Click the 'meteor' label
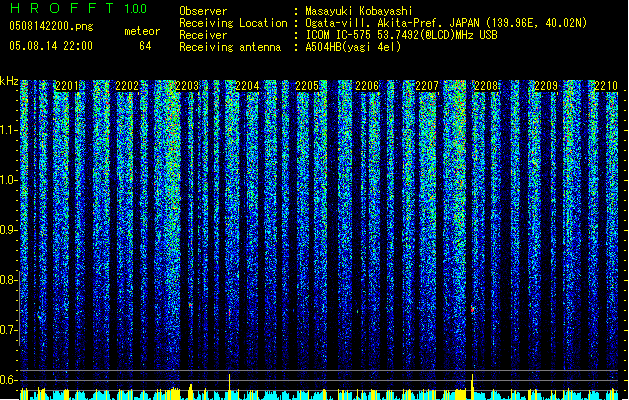This screenshot has height=400, width=629. (142, 31)
